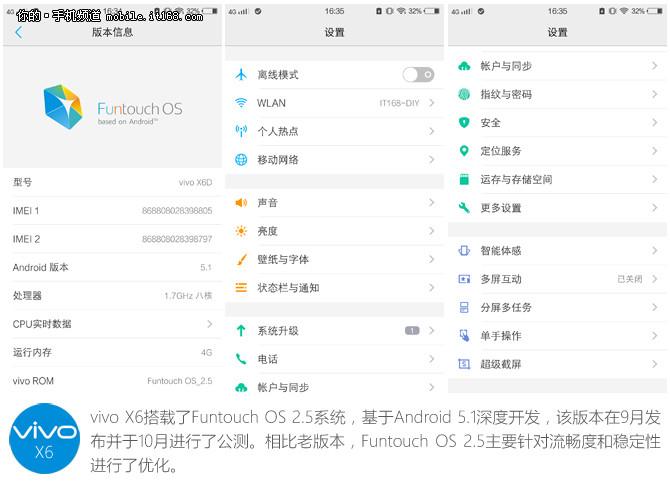The width and height of the screenshot is (670, 491).
Task: Open 分屏多任务 entry
Action: (558, 307)
